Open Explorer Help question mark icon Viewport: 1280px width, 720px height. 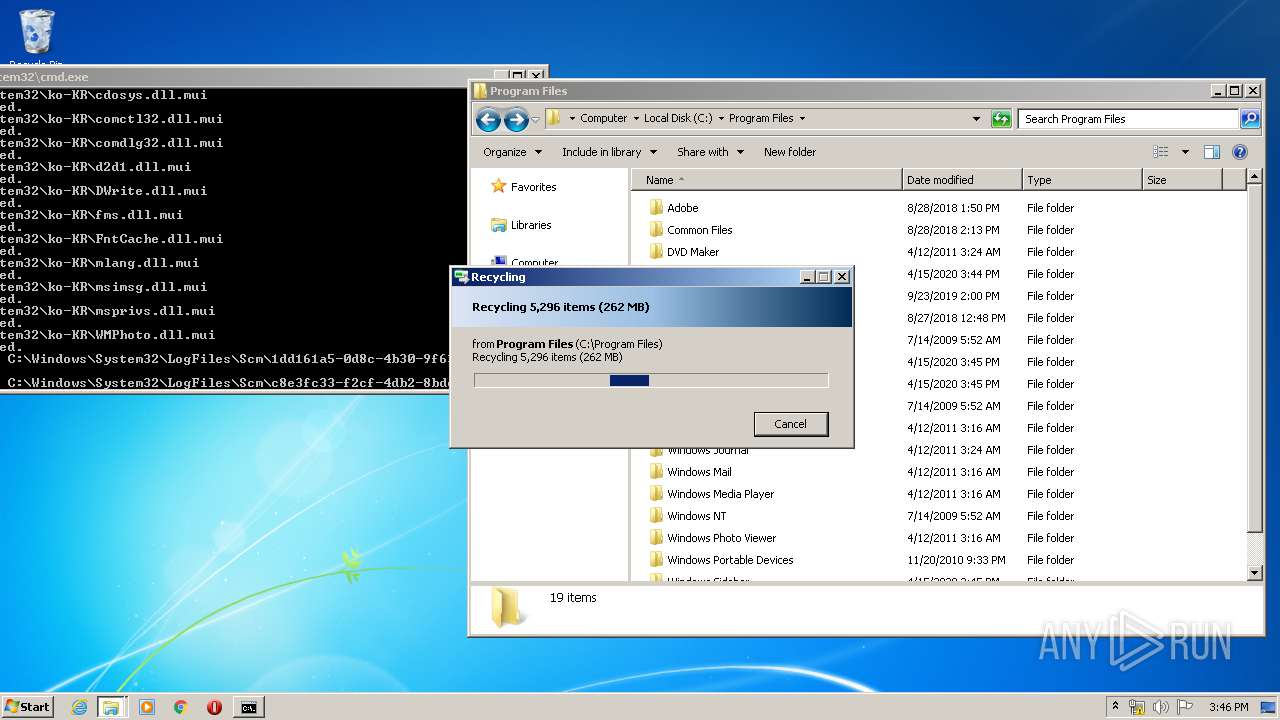click(1240, 152)
